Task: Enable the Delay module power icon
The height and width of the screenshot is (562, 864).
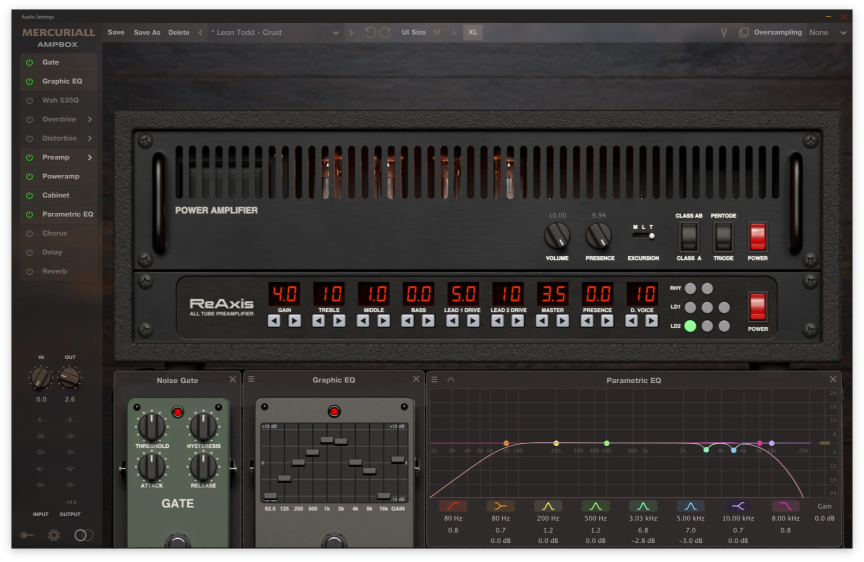Action: point(30,252)
